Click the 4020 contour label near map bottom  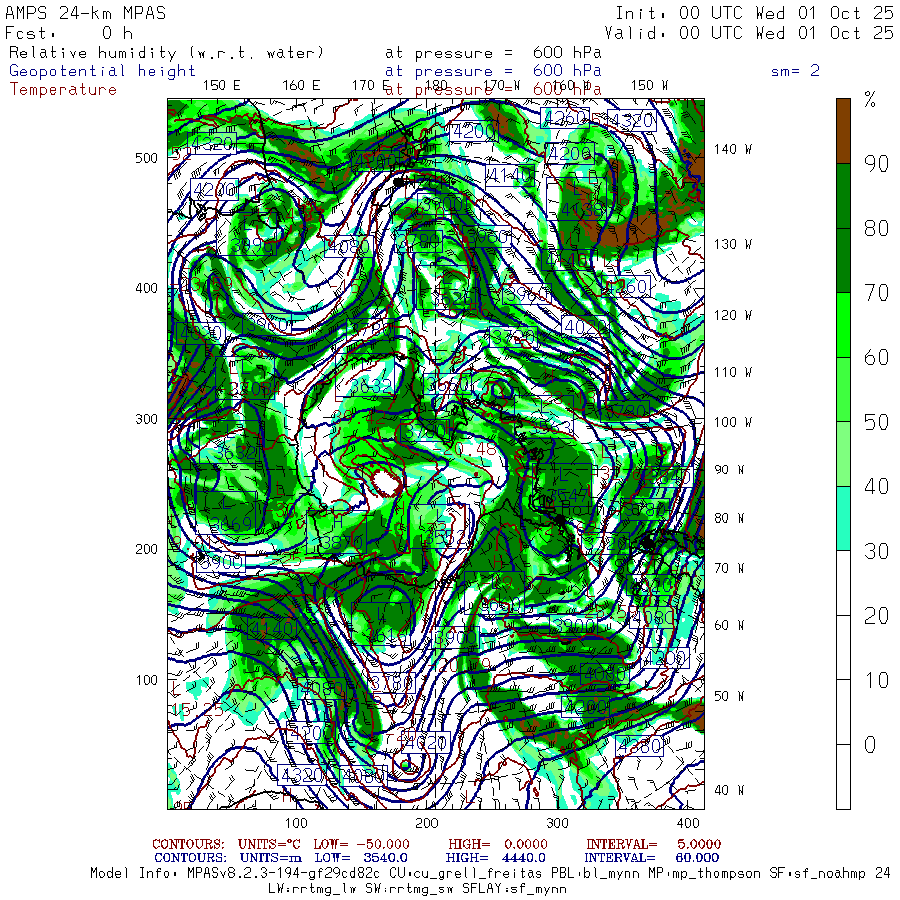(424, 742)
